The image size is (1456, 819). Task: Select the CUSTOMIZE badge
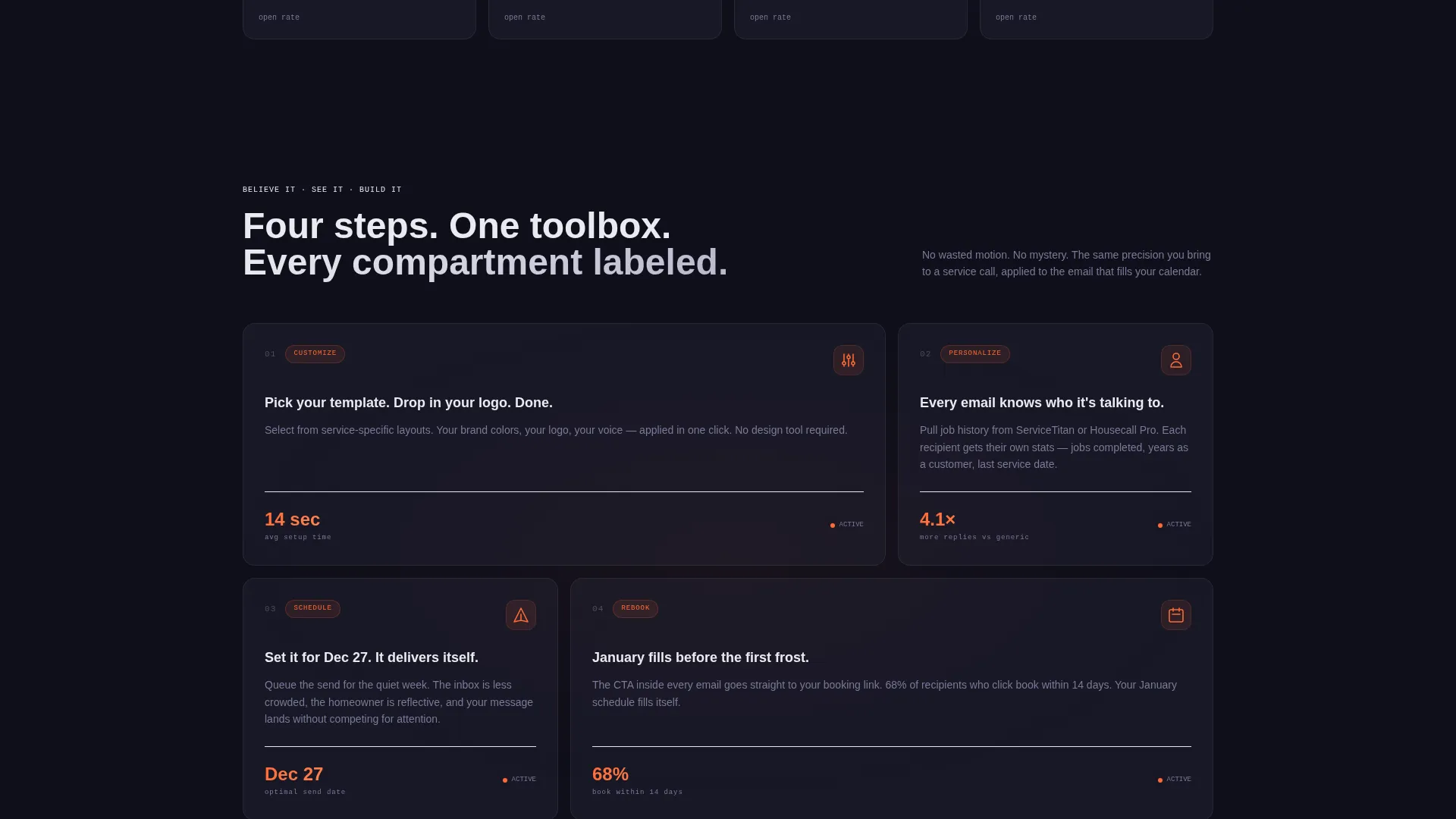[x=315, y=354]
